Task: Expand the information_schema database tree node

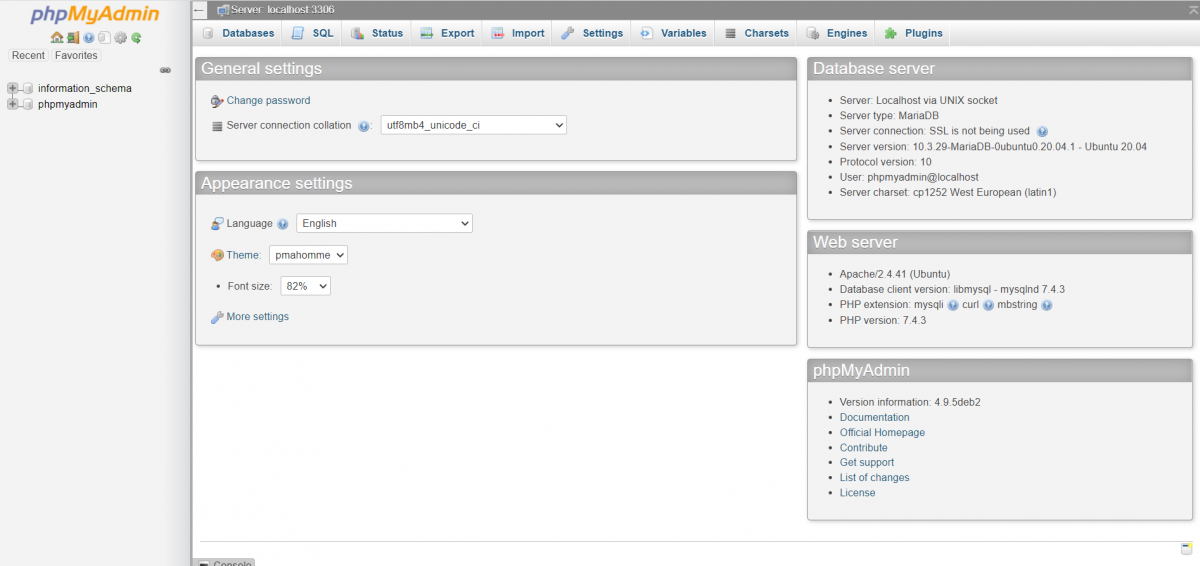Action: tap(13, 88)
